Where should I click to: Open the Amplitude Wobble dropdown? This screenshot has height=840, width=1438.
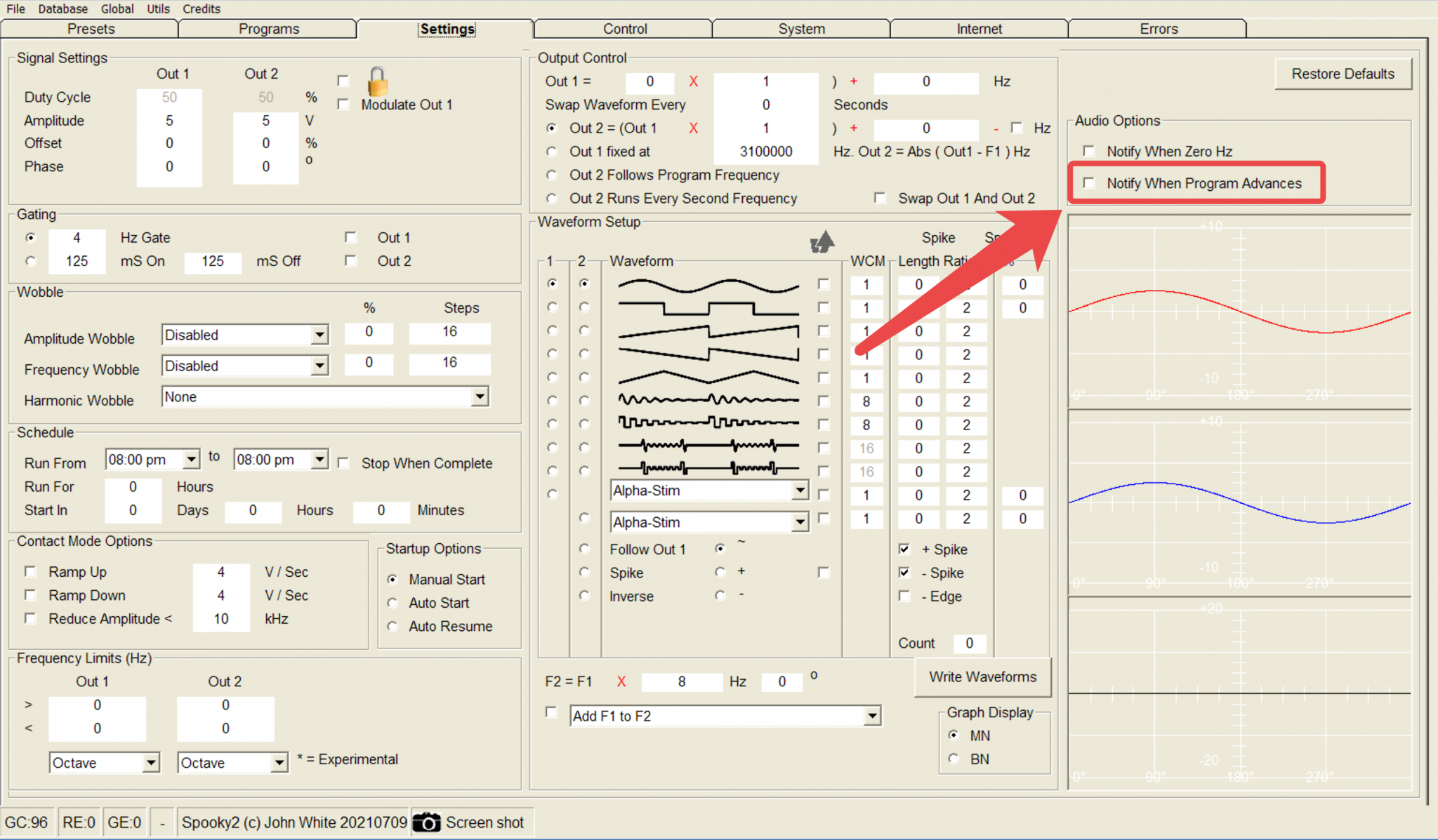coord(319,335)
